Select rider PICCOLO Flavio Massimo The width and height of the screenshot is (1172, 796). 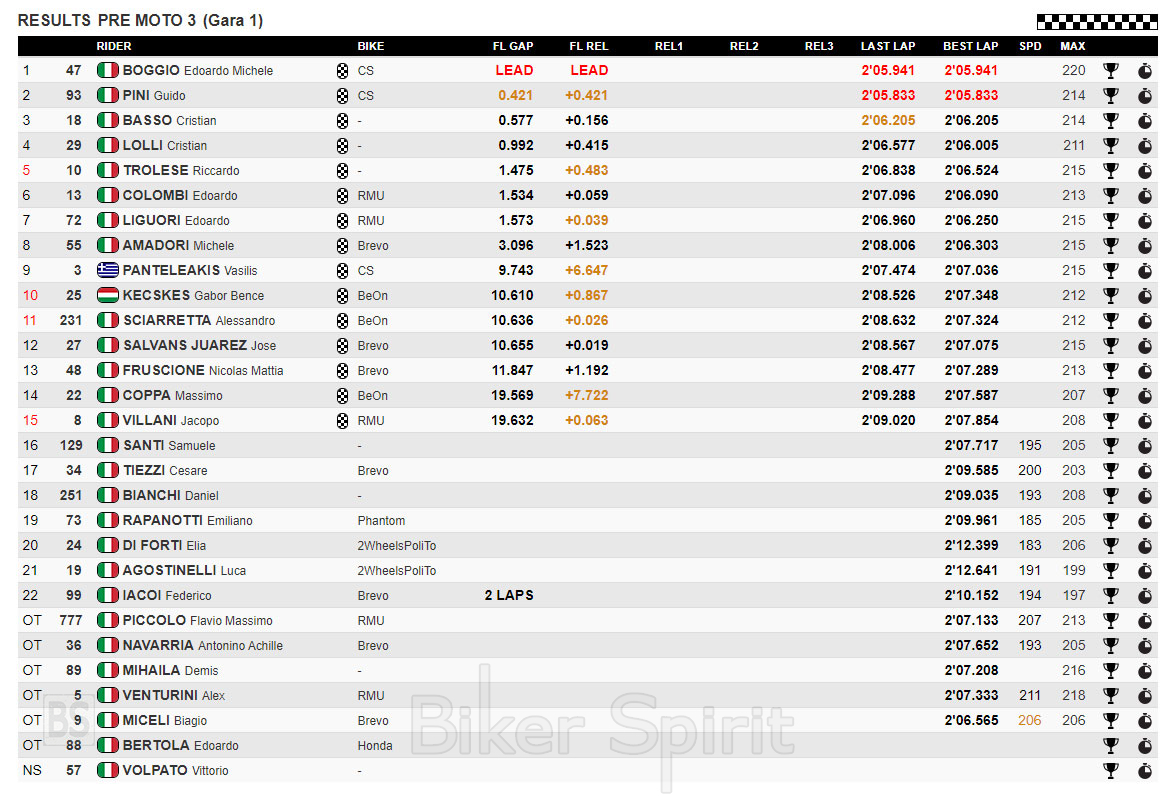tap(197, 620)
